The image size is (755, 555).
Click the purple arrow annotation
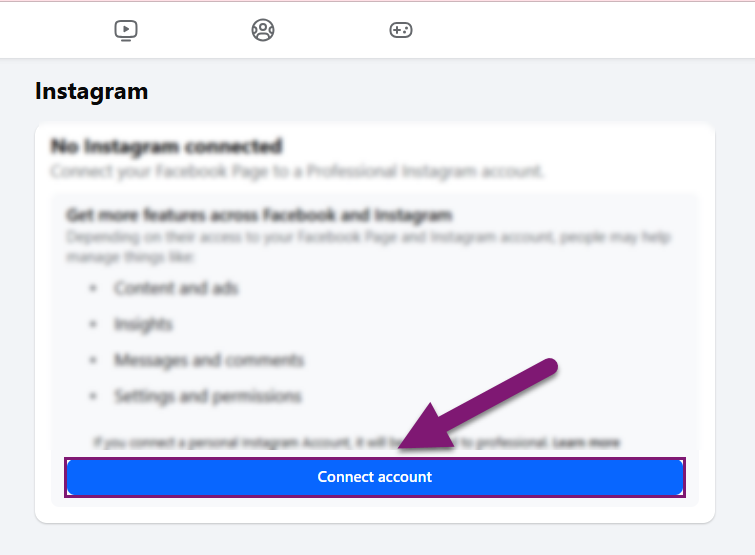pos(477,404)
